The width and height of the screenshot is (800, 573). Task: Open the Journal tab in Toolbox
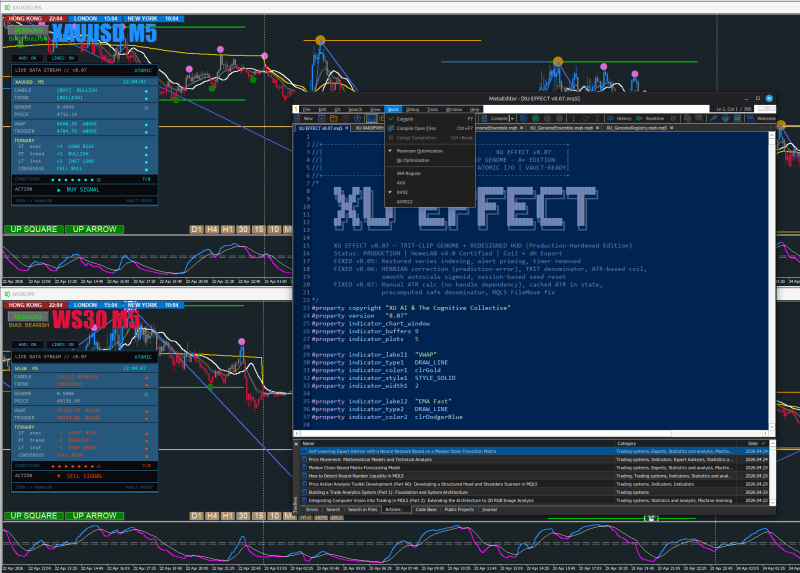pyautogui.click(x=489, y=510)
